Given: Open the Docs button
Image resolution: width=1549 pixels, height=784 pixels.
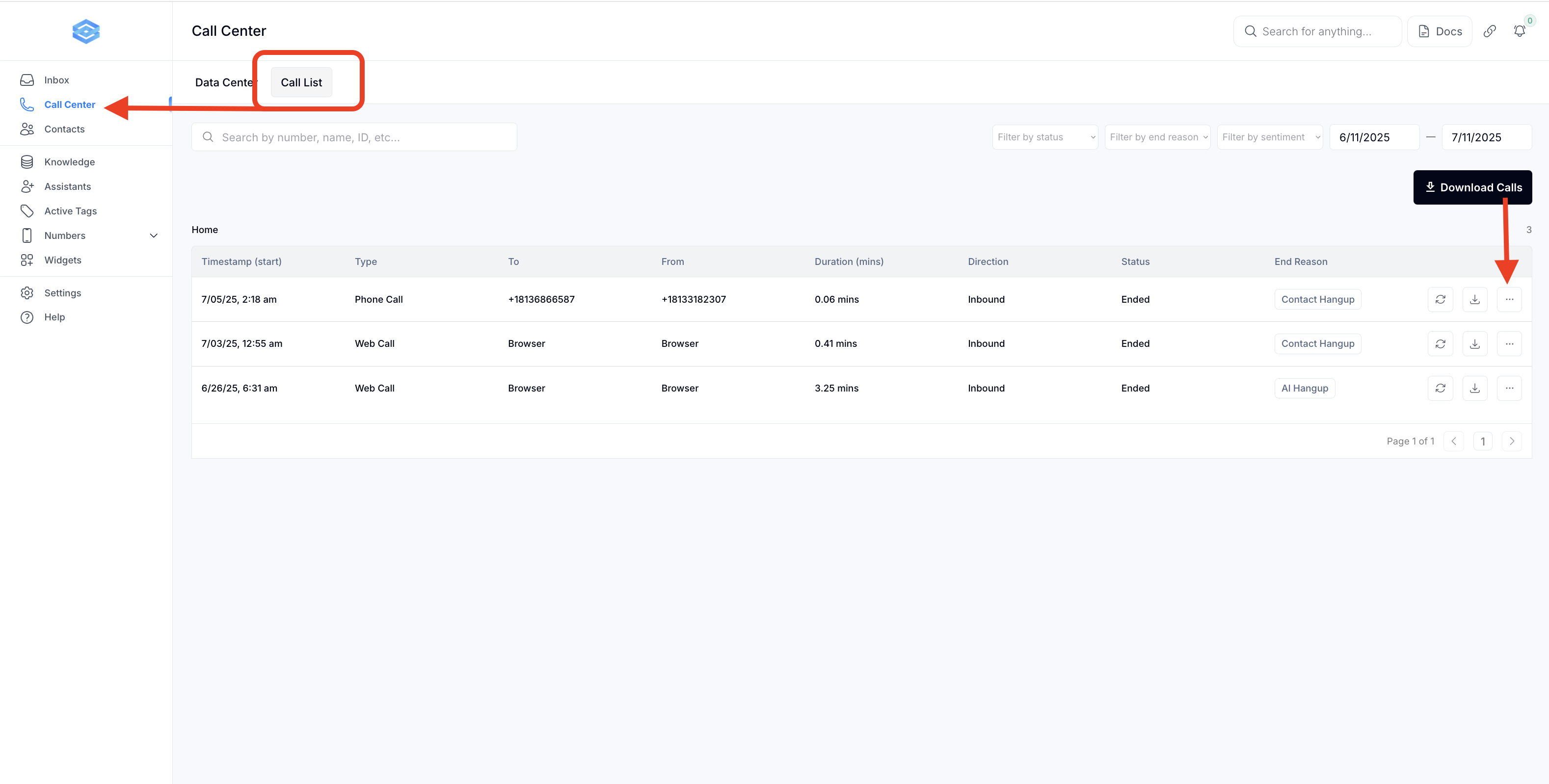Looking at the screenshot, I should [x=1440, y=31].
